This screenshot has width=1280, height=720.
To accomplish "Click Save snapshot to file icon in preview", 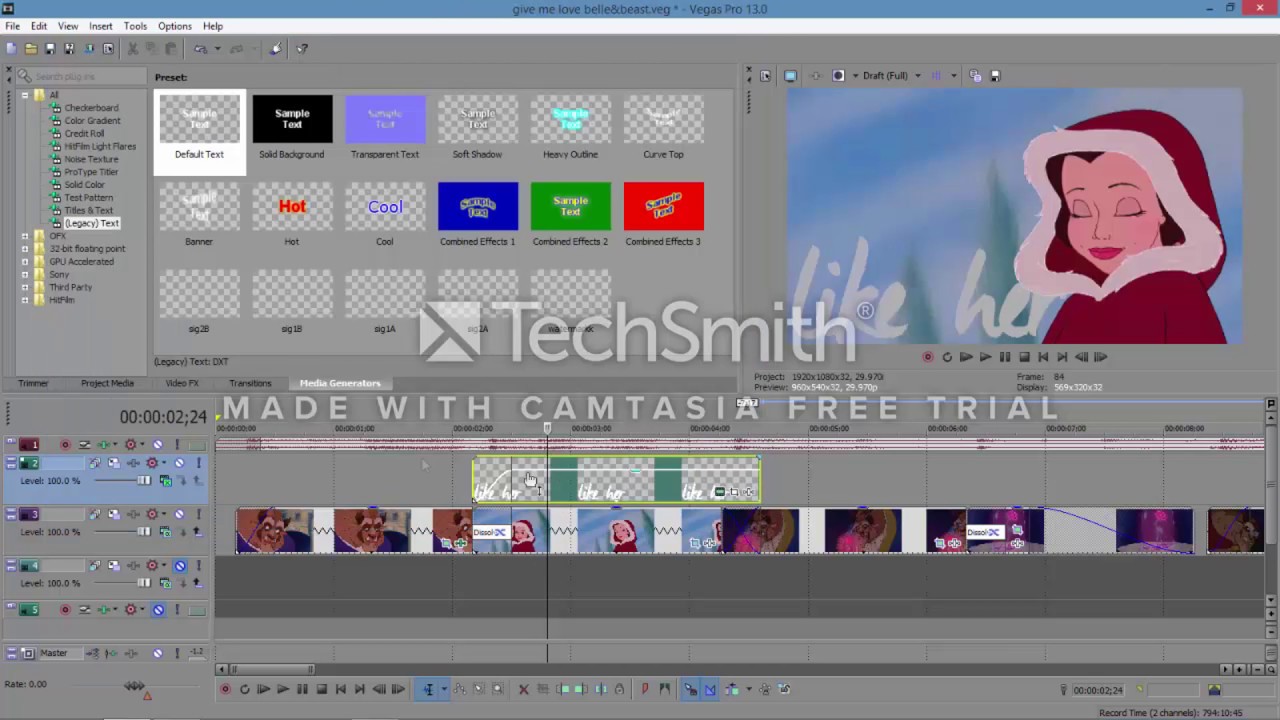I will [994, 75].
